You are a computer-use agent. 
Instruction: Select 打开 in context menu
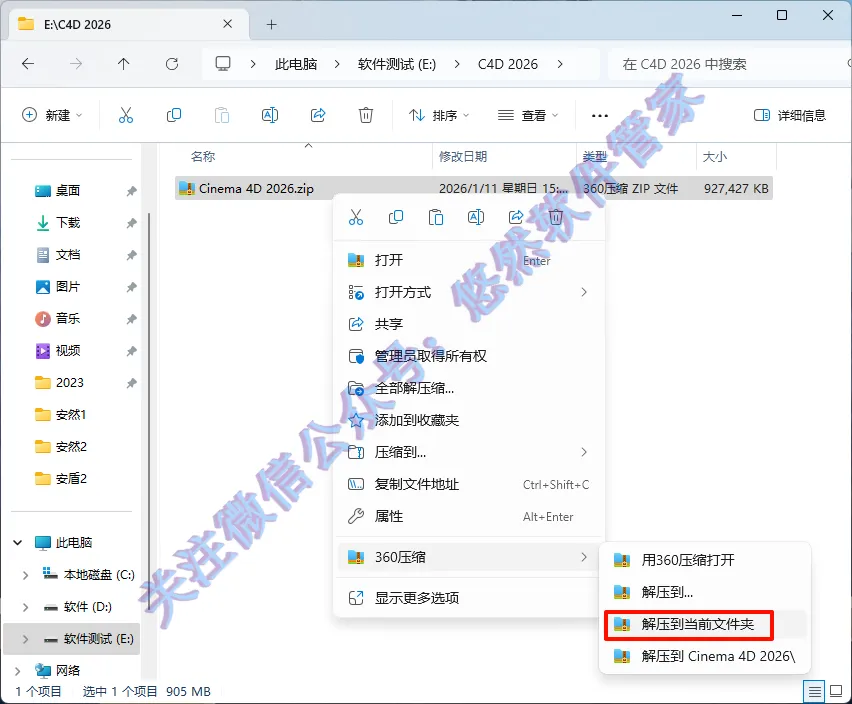click(468, 260)
